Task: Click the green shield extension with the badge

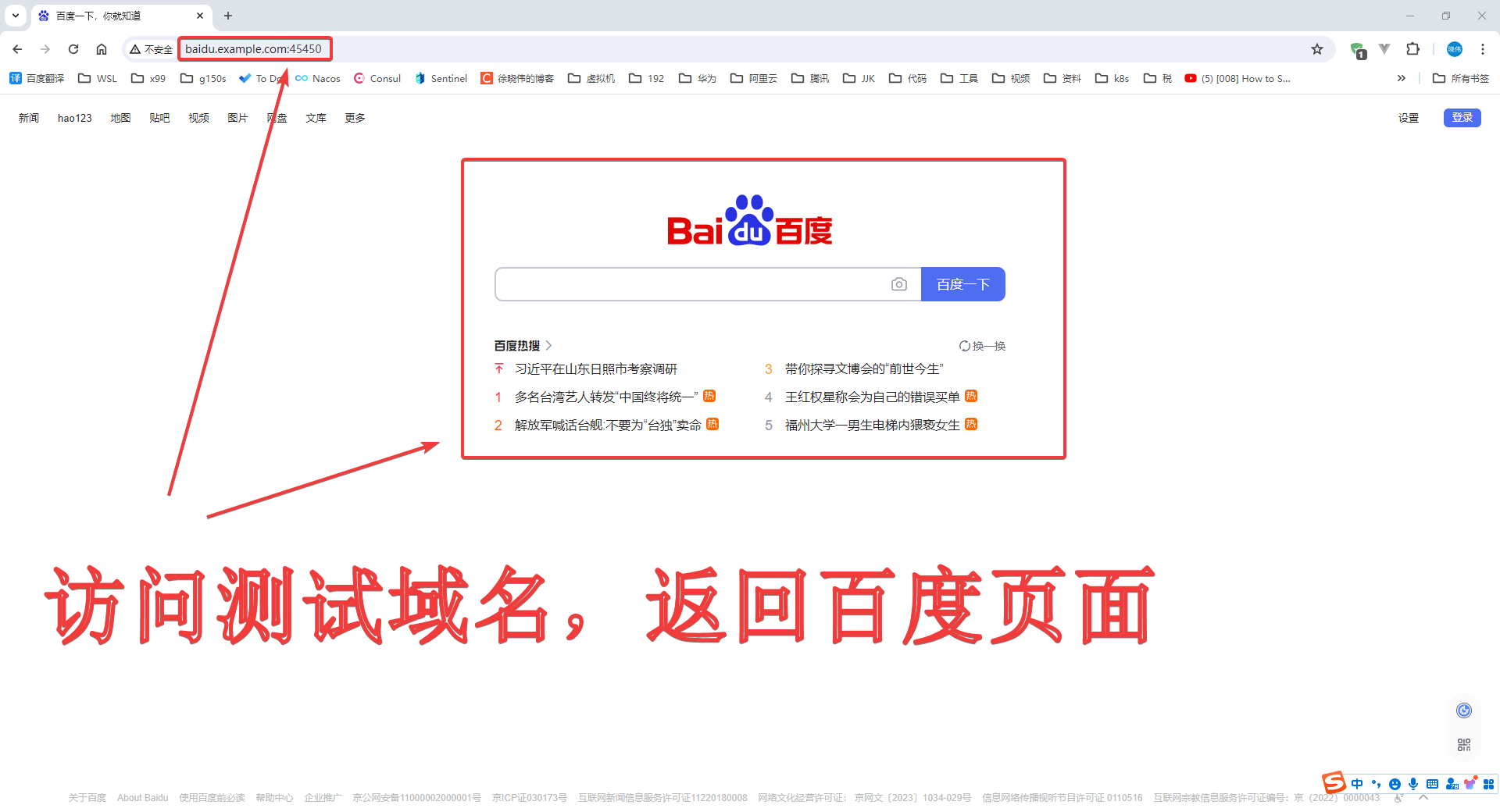Action: pos(1358,51)
